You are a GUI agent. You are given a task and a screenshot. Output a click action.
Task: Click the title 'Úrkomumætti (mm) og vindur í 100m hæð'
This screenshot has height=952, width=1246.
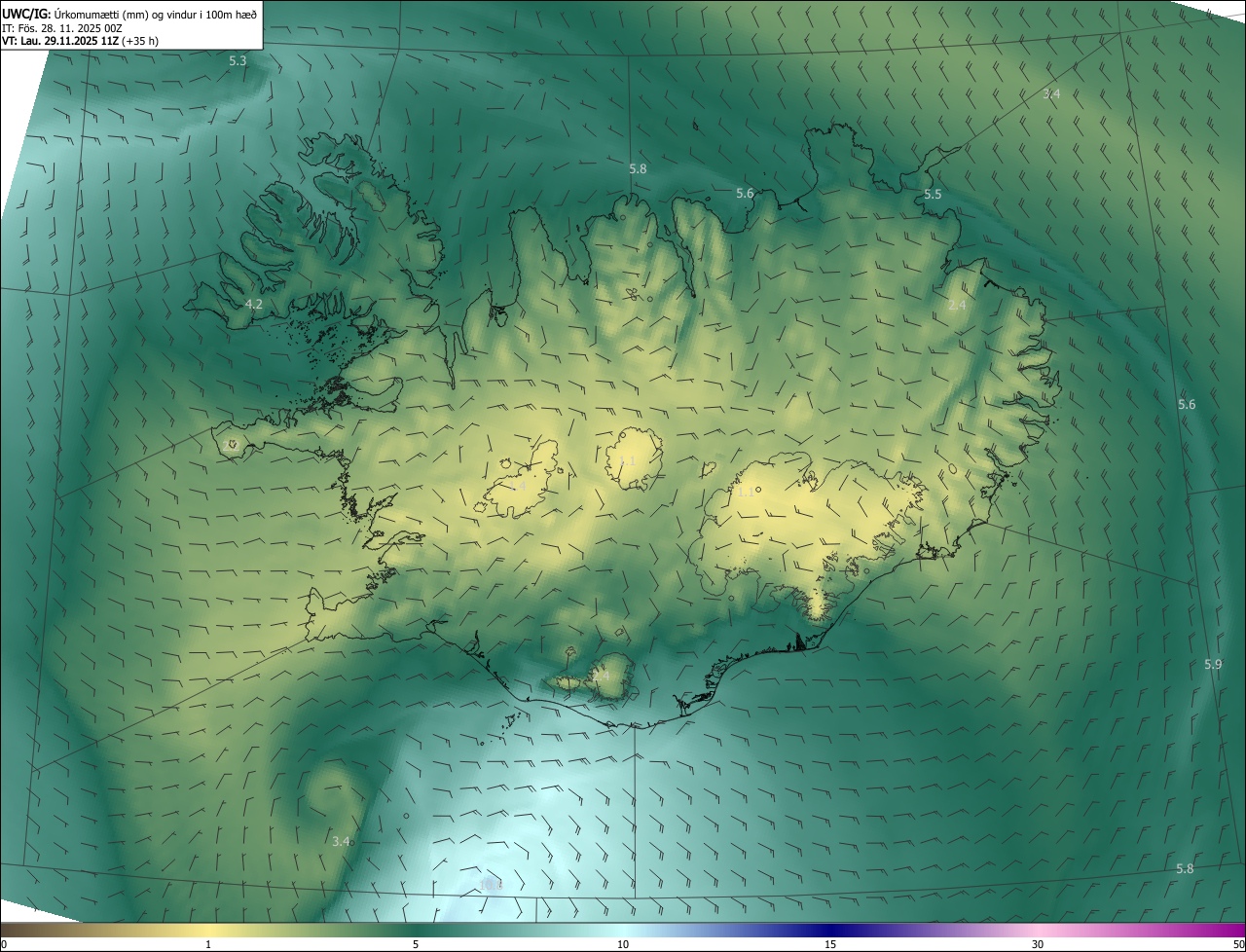[155, 14]
